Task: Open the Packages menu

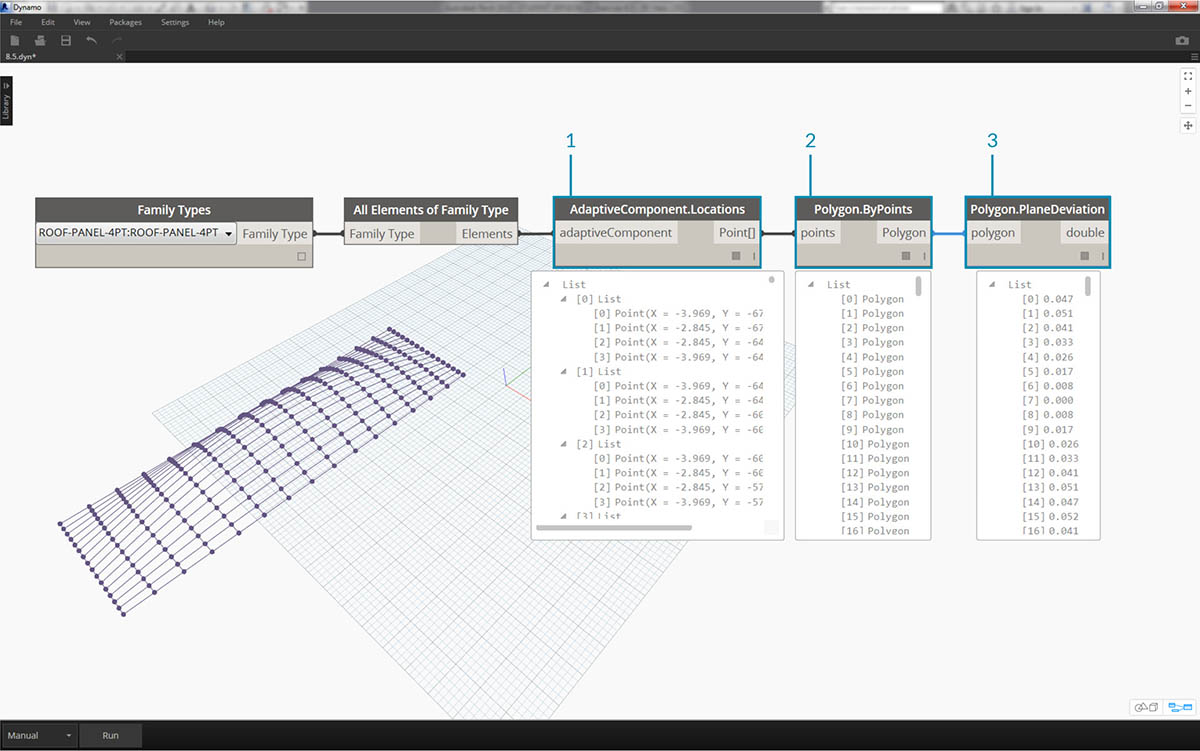Action: point(125,22)
